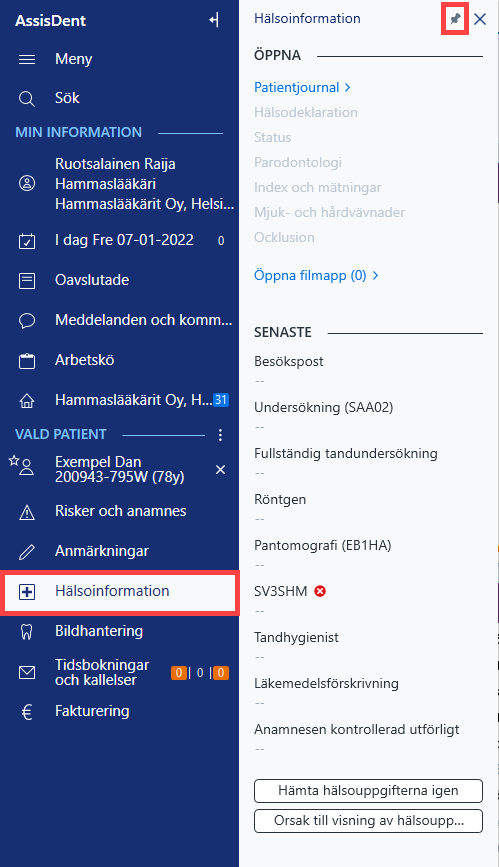This screenshot has width=499, height=867.
Task: Pin the Hälsoinformation panel
Action: (455, 19)
